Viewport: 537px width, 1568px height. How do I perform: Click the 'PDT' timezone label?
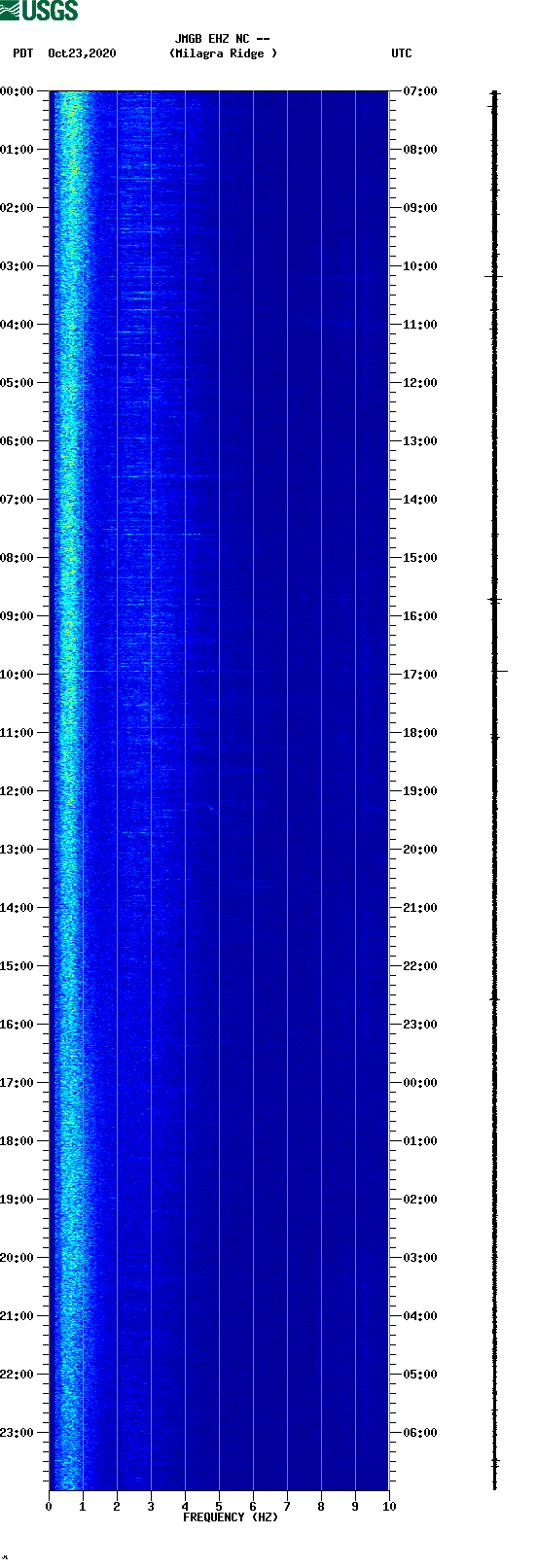click(23, 53)
